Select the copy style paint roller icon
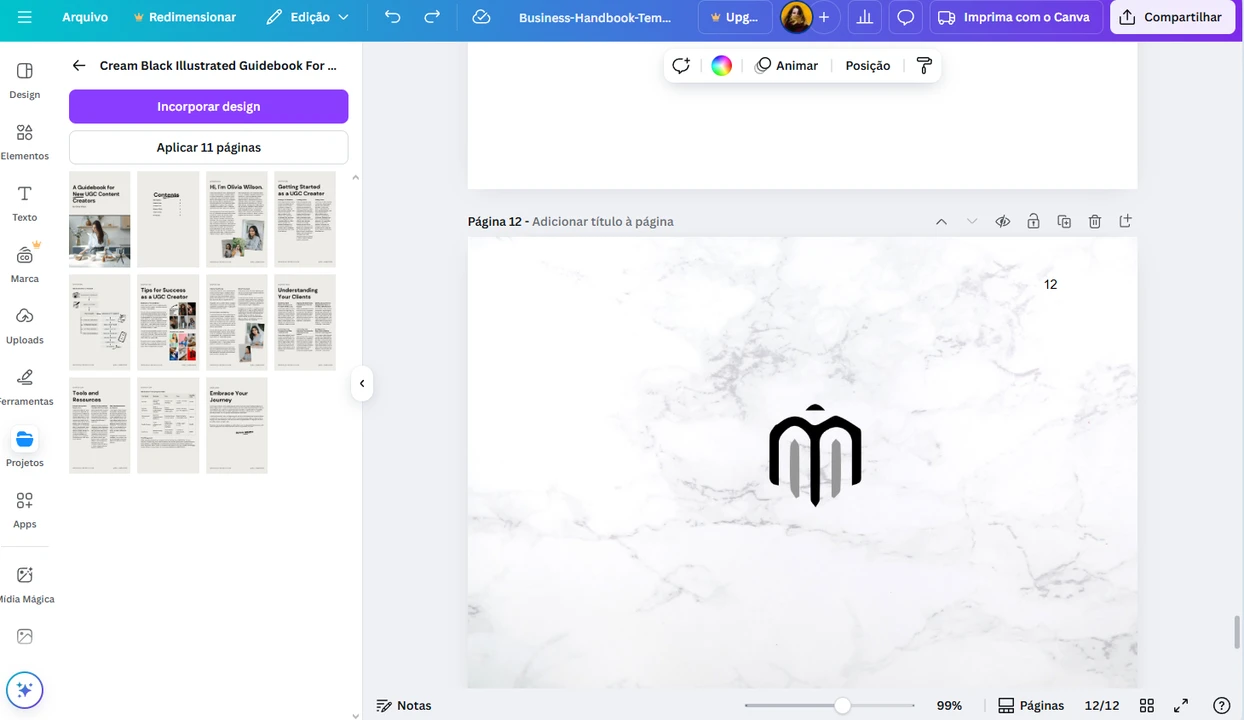 point(924,65)
